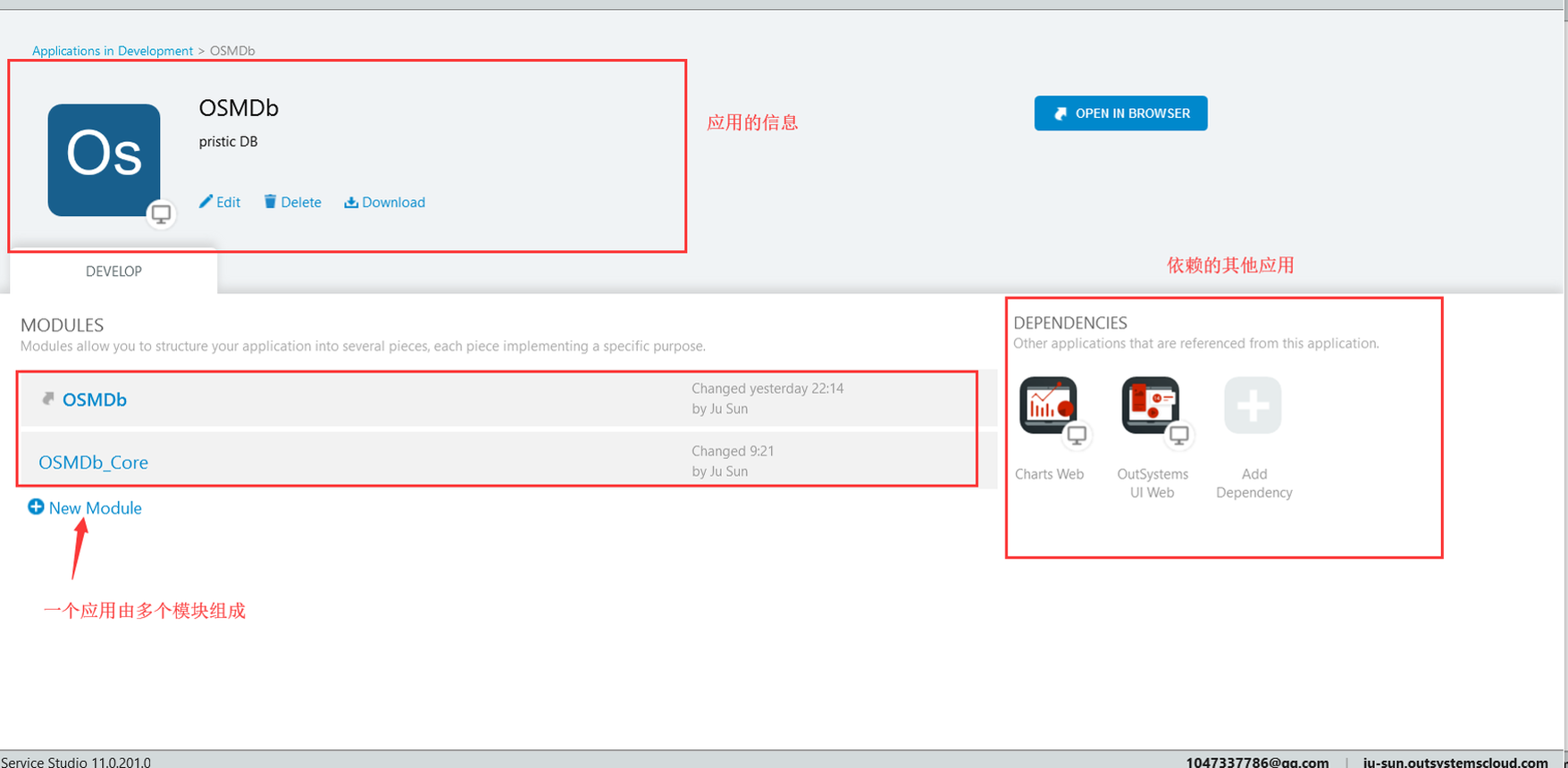
Task: Click the 'Changed 9:21' text
Action: tap(733, 451)
